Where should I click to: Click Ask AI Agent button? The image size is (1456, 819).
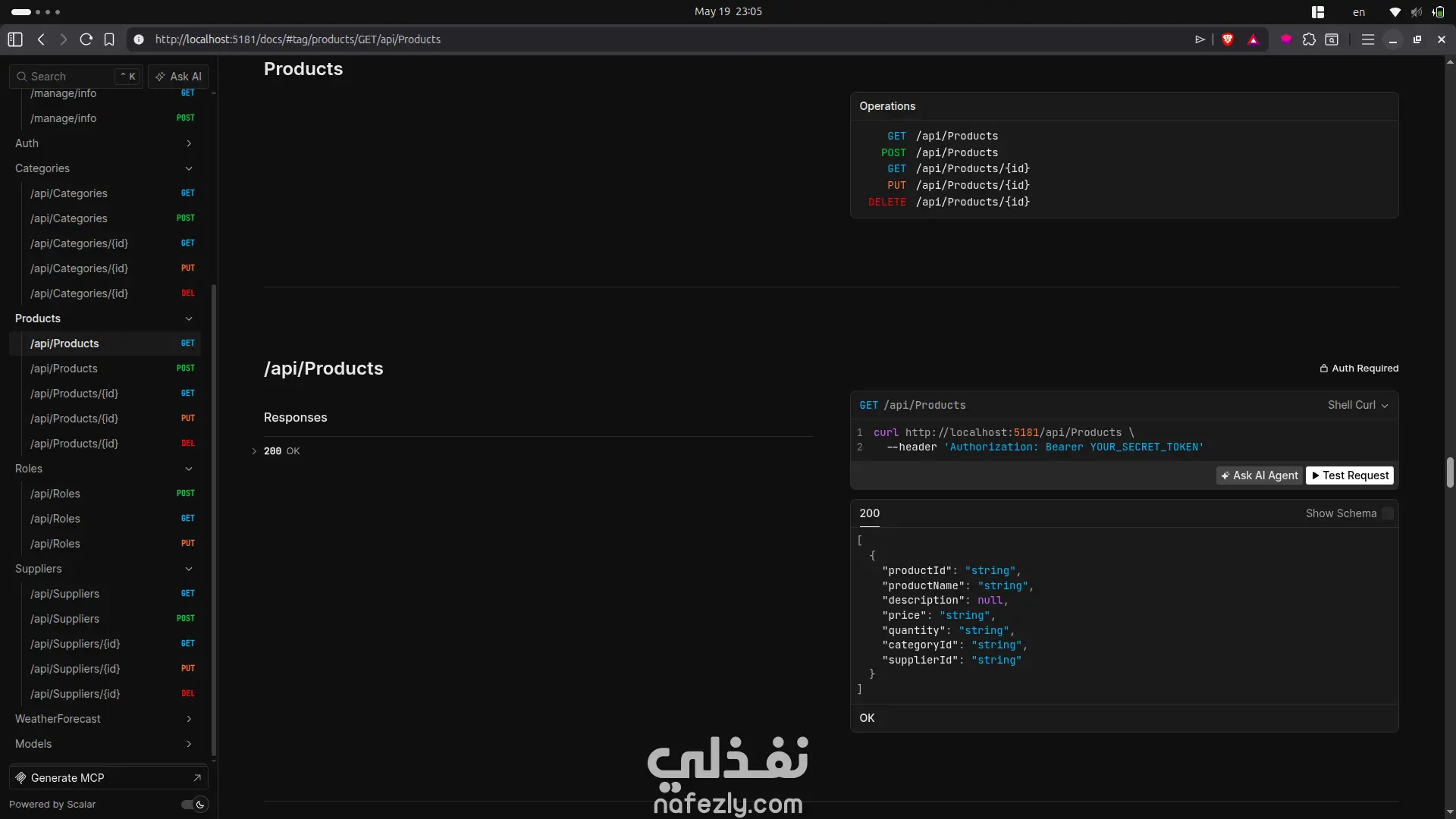click(1260, 475)
